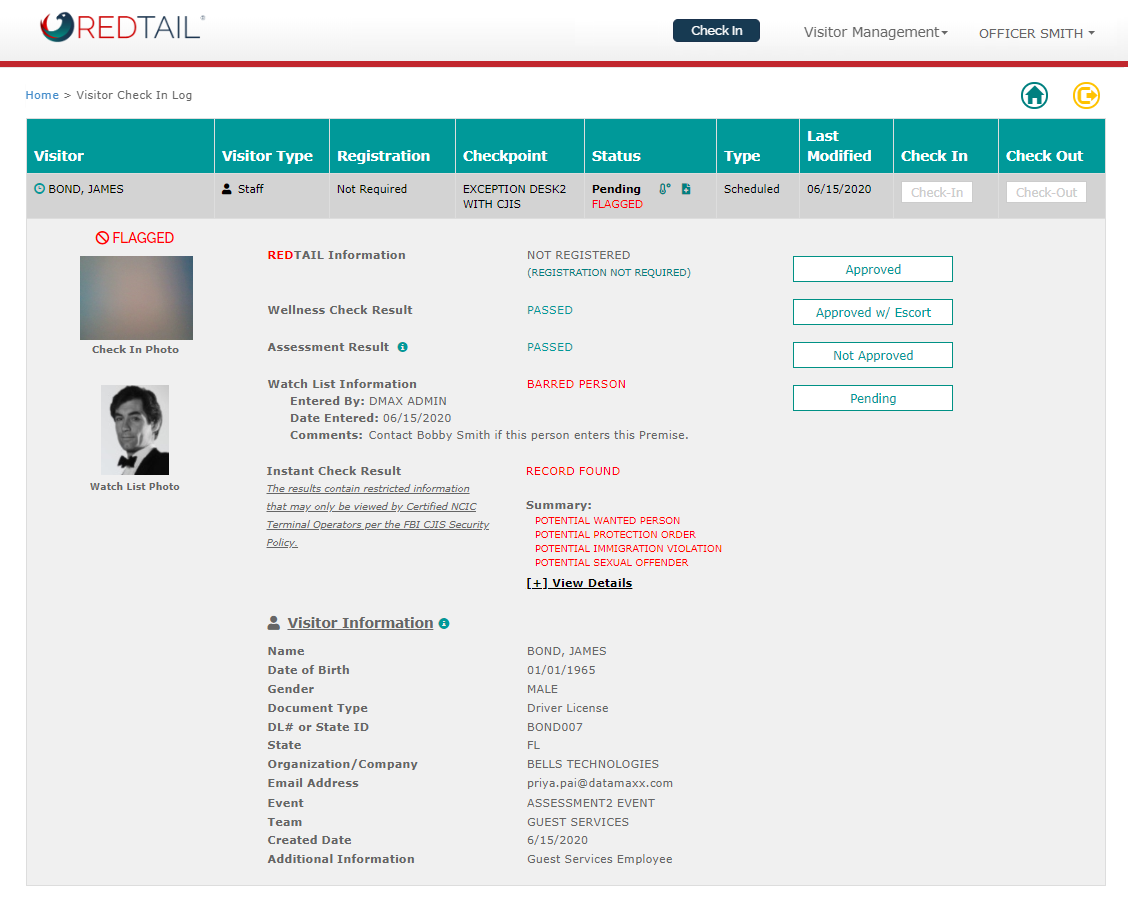Click the Check-In button in the row
This screenshot has width=1128, height=907.
click(x=937, y=193)
